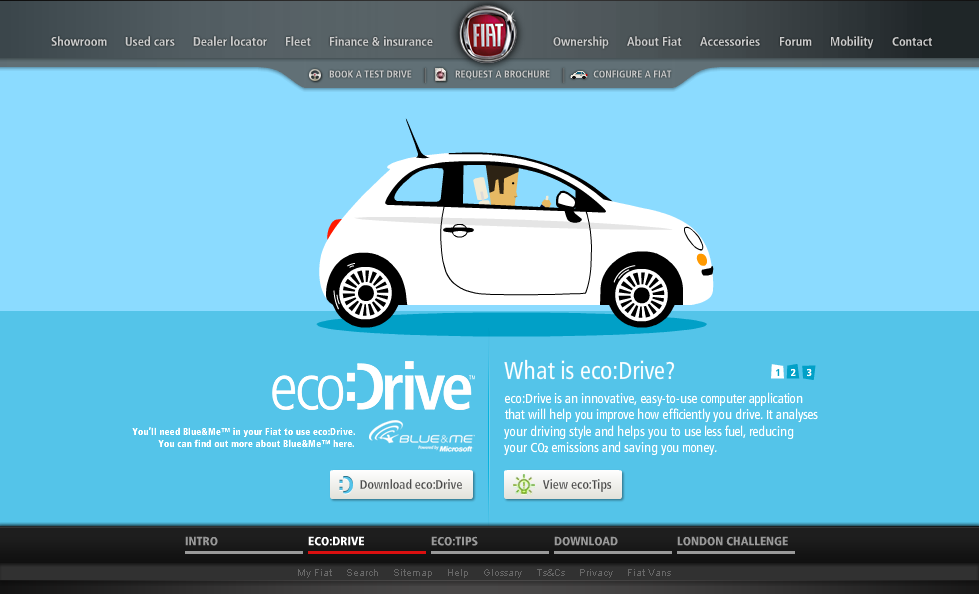Open Search footer link
This screenshot has width=979, height=594.
pos(363,573)
